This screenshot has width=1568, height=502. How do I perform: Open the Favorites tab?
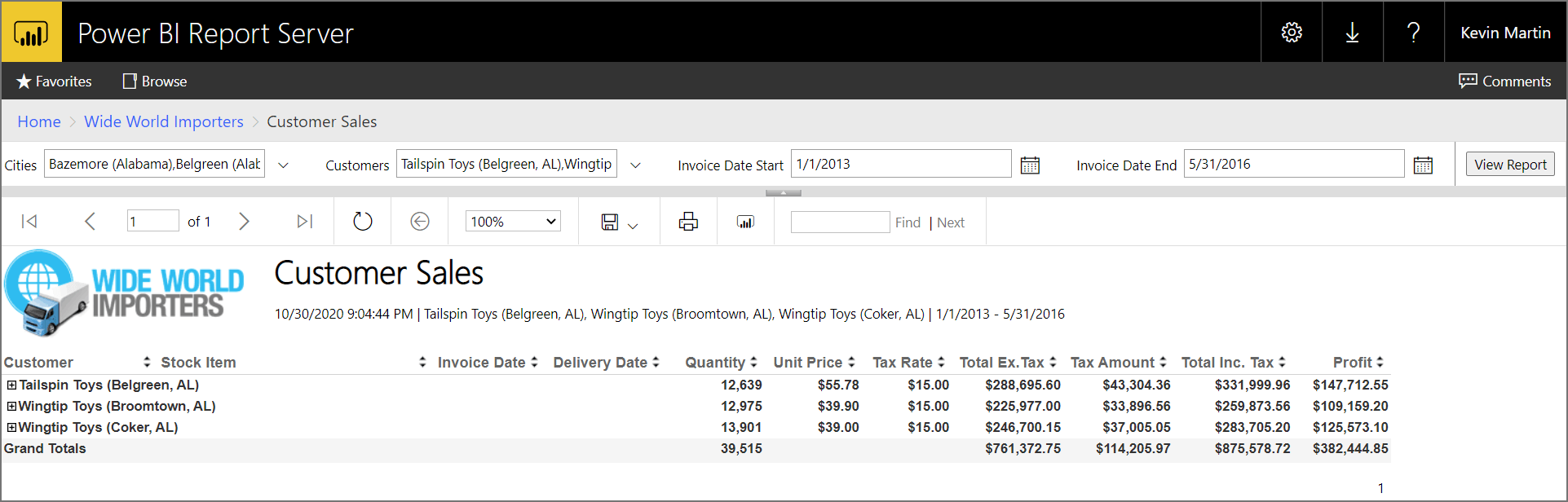(54, 81)
